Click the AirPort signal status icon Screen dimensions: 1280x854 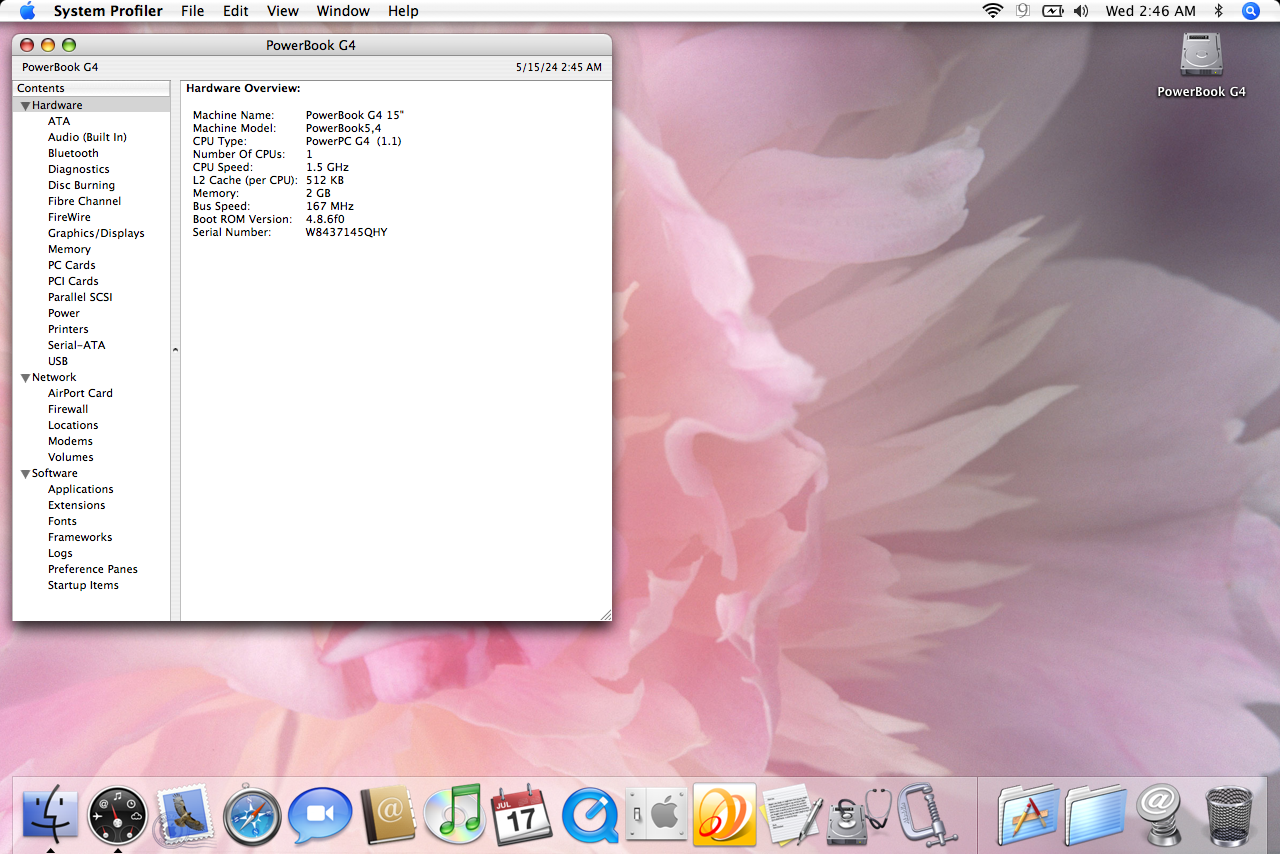coord(993,11)
